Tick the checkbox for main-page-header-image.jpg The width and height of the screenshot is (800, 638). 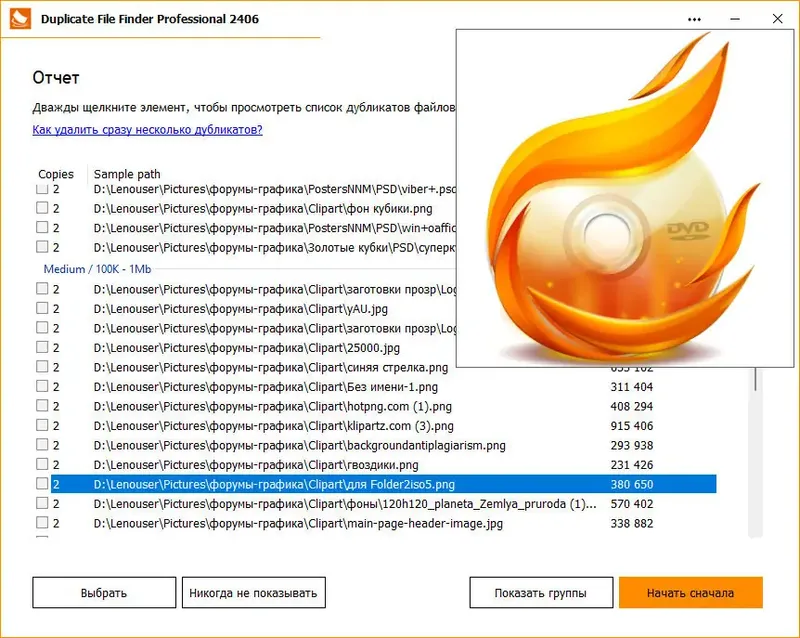point(42,522)
